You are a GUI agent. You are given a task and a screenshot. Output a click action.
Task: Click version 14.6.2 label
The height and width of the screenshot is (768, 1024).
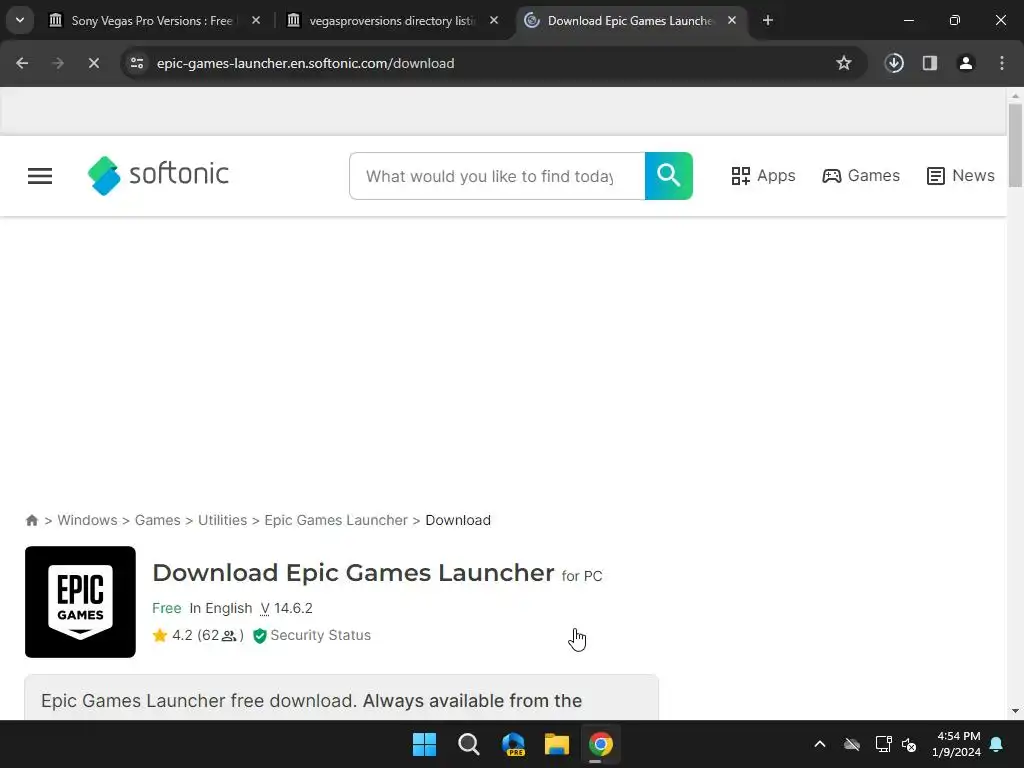(286, 608)
